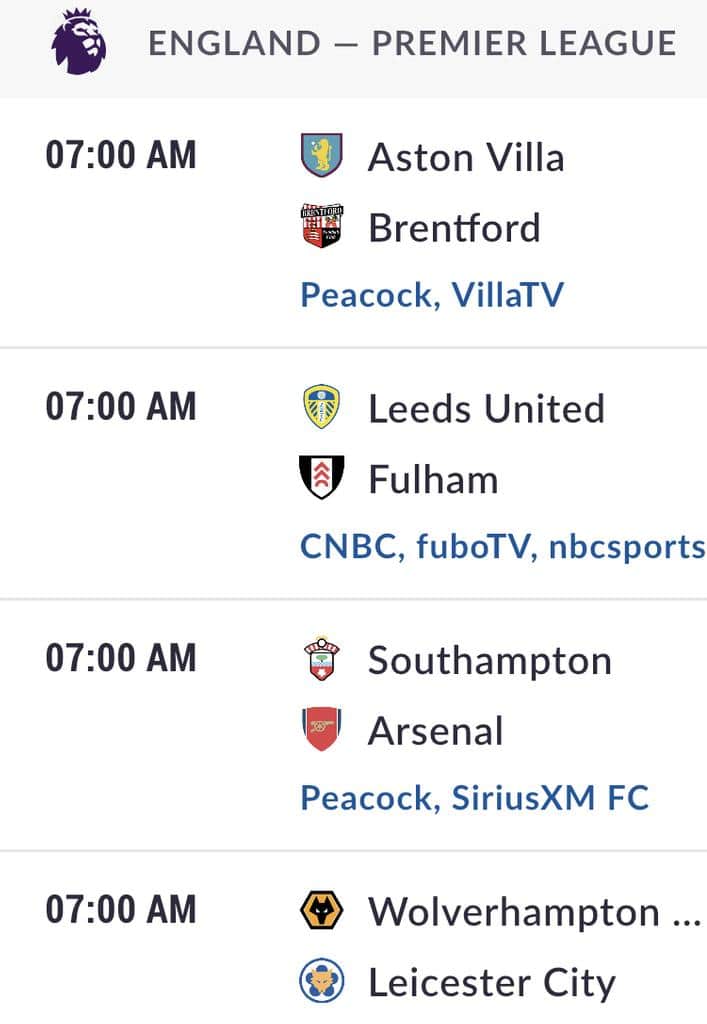Click the Southampton crest icon

point(321,658)
